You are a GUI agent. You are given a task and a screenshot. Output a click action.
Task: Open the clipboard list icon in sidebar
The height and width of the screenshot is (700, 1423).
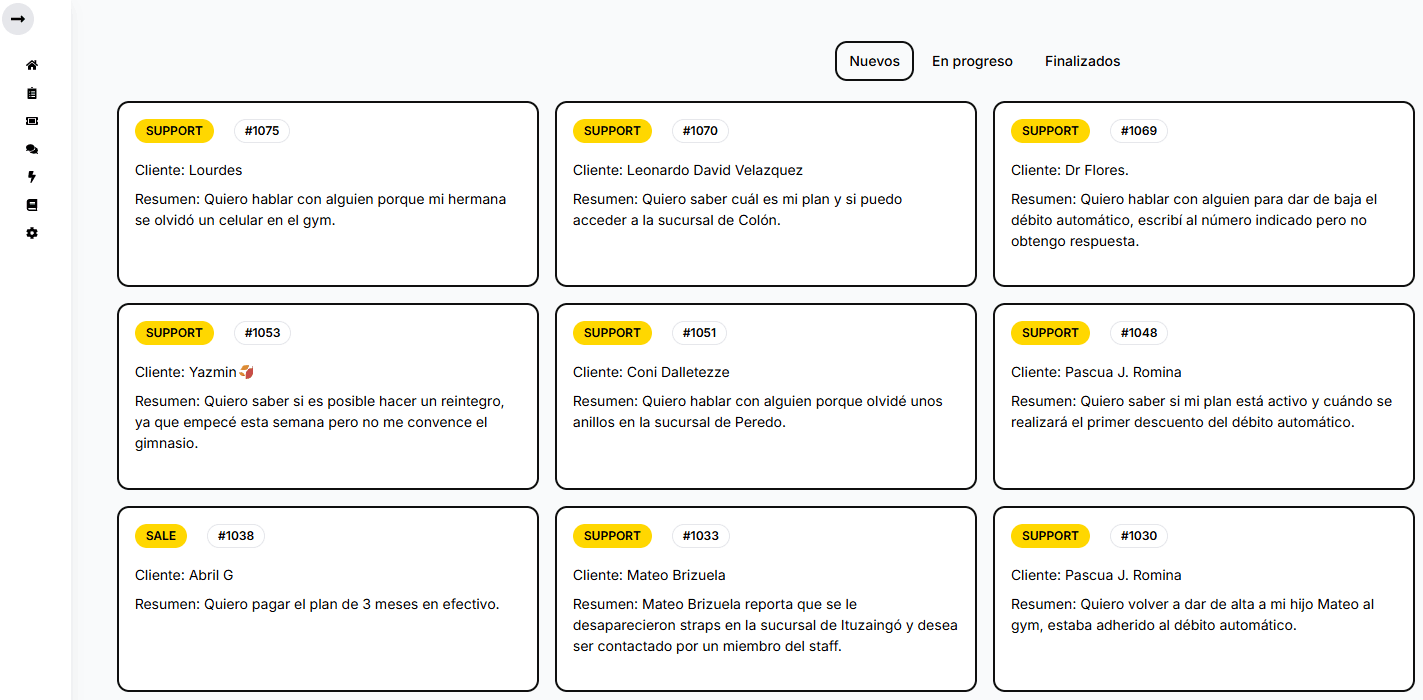point(32,93)
